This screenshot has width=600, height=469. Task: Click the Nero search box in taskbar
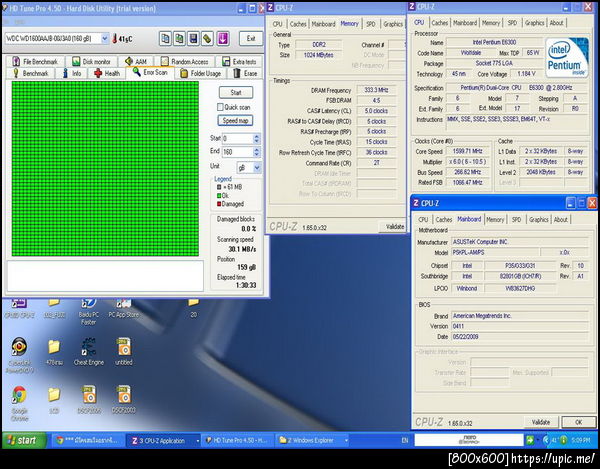pyautogui.click(x=469, y=440)
